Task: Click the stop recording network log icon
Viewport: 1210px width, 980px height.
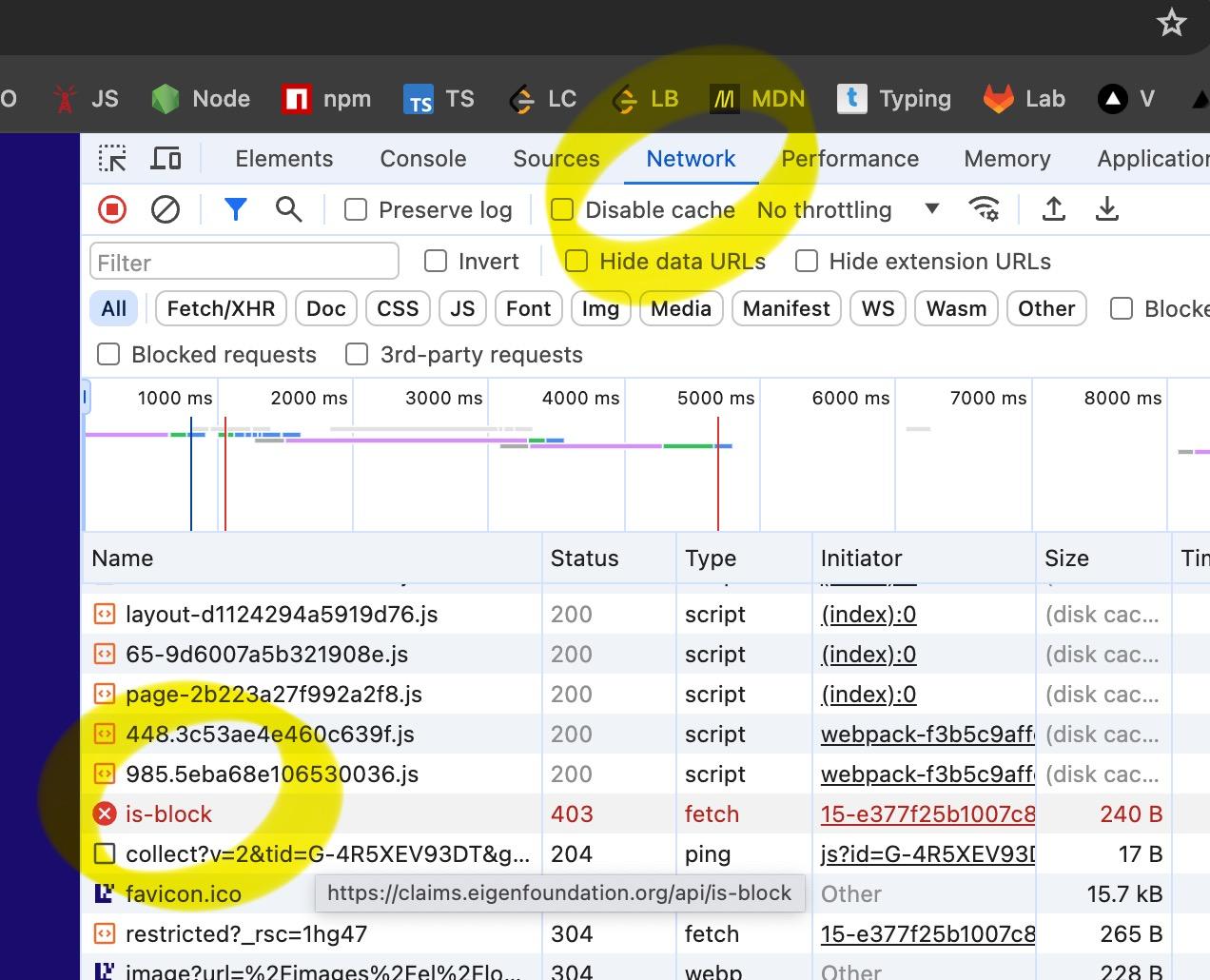Action: [112, 209]
